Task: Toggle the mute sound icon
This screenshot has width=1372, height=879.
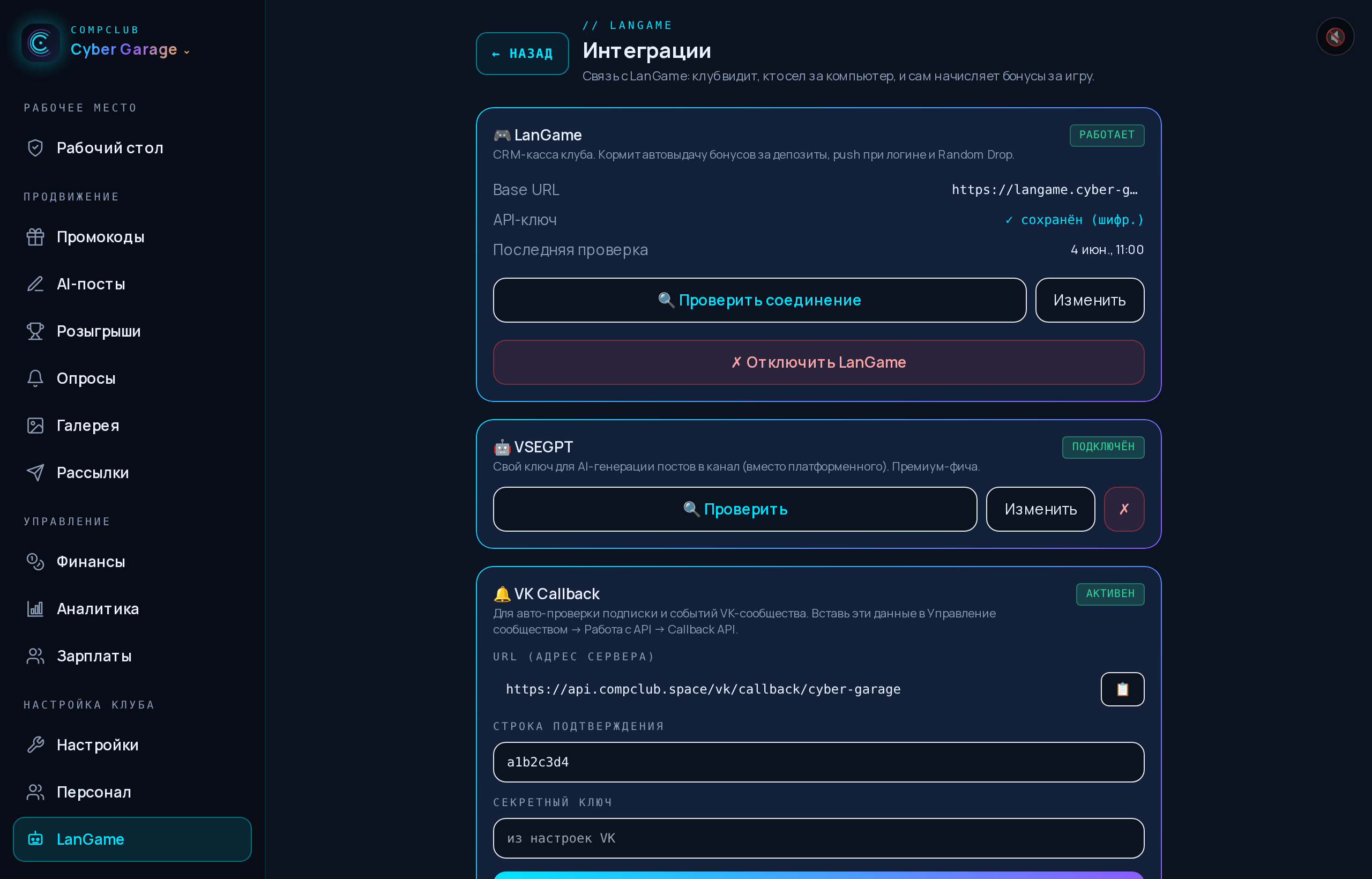Action: pos(1335,37)
